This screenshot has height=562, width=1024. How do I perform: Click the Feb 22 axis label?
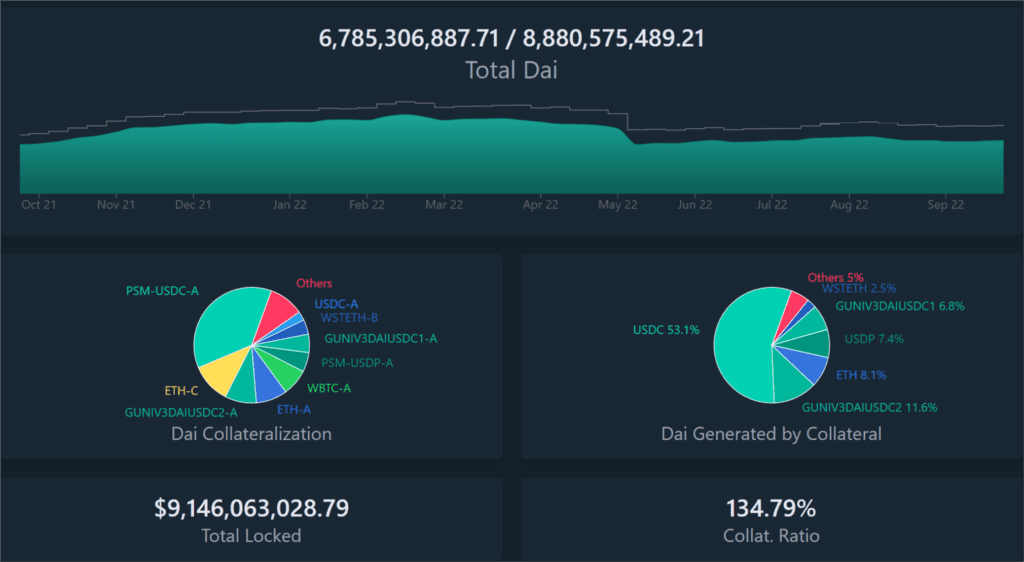click(367, 204)
